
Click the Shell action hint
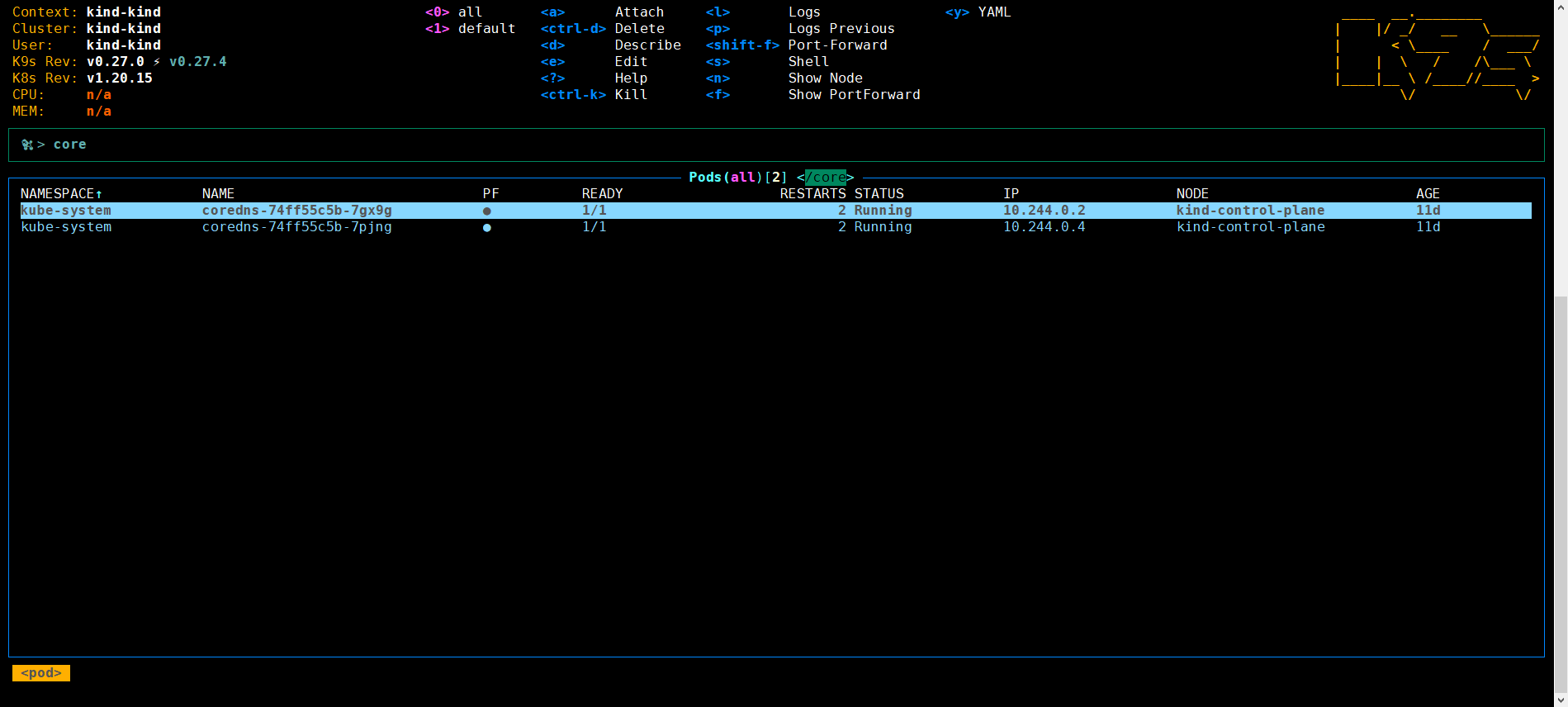point(808,62)
